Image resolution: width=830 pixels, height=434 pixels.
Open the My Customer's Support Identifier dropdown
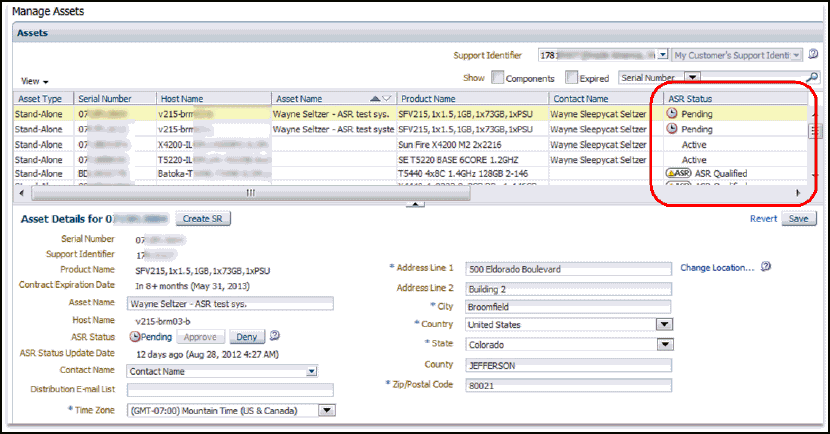tap(797, 55)
